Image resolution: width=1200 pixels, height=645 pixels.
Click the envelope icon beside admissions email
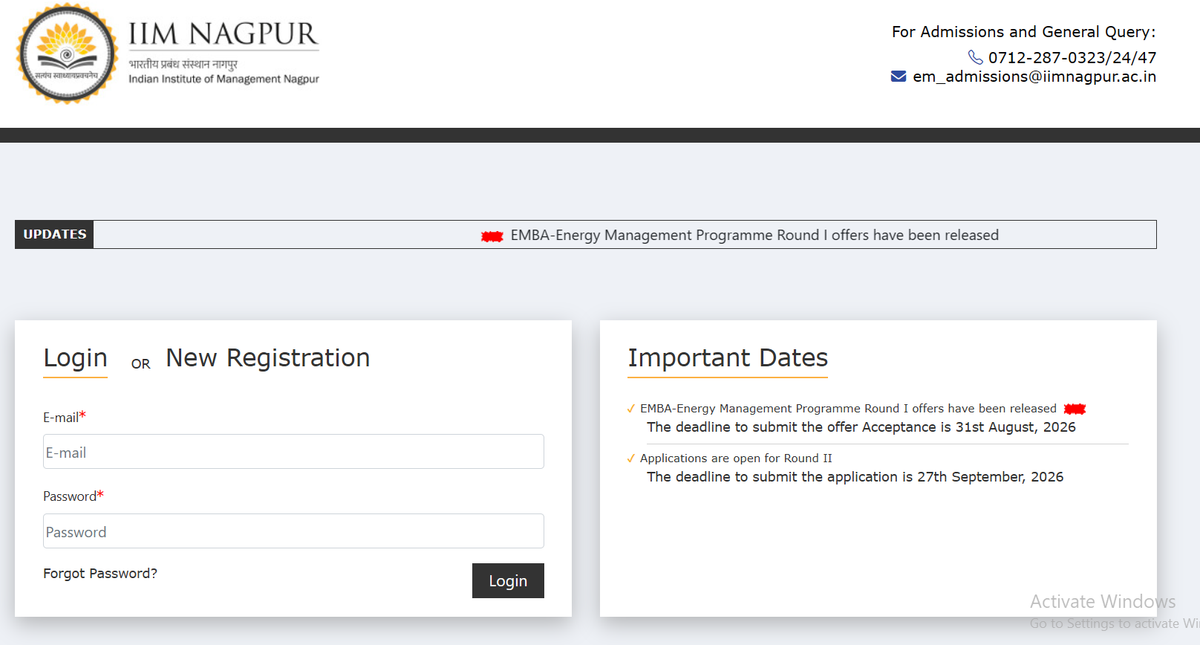pos(898,76)
